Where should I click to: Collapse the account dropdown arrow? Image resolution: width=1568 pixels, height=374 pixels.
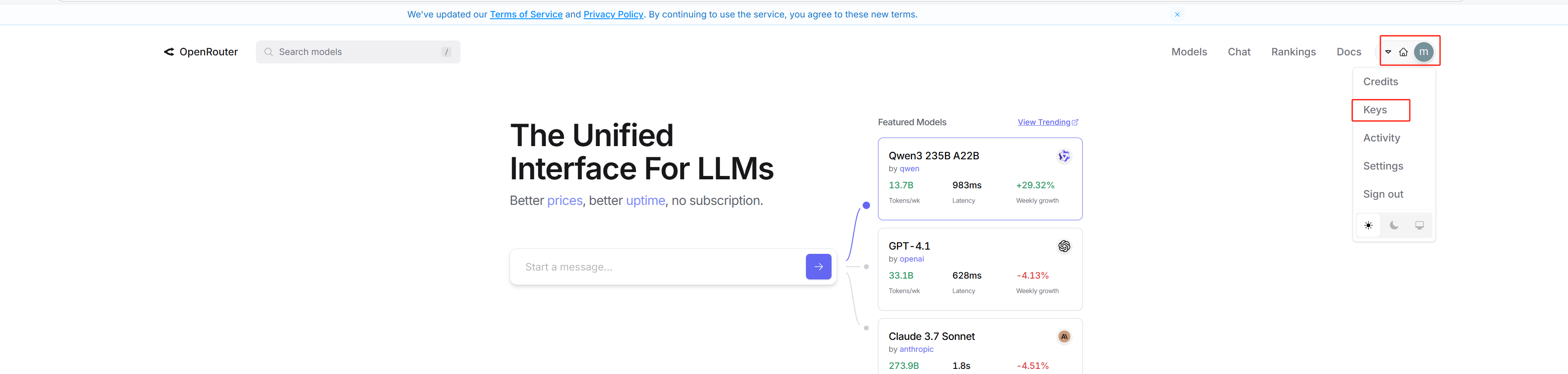(1388, 52)
